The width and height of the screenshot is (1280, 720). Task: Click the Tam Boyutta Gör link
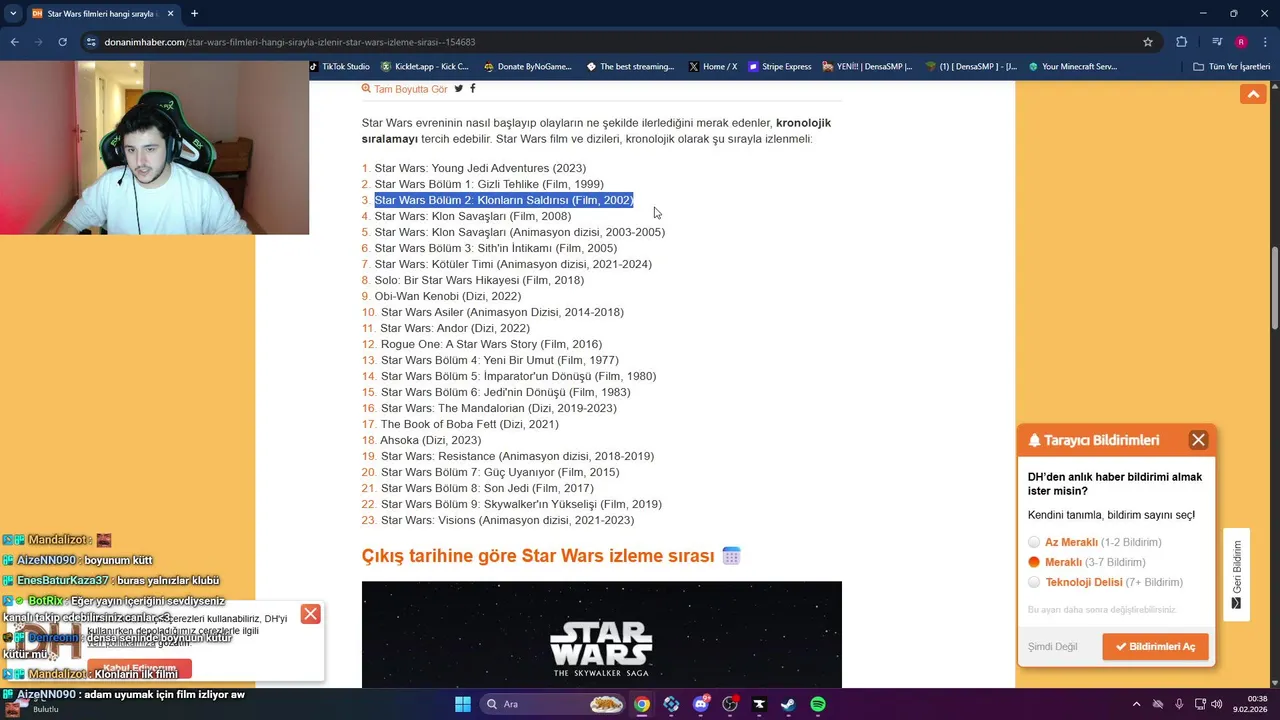(x=404, y=89)
